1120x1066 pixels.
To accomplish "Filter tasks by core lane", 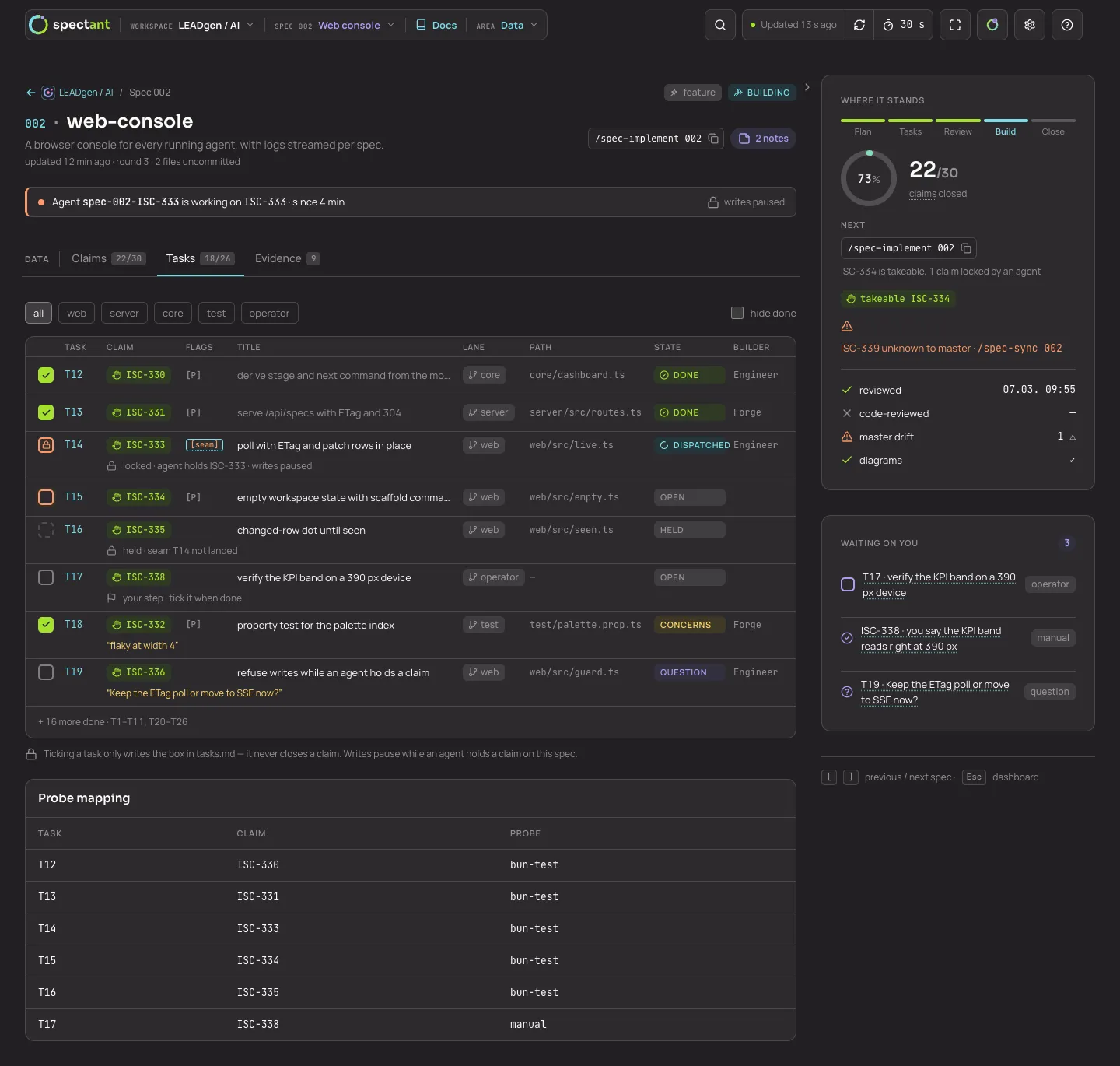I will pyautogui.click(x=173, y=313).
